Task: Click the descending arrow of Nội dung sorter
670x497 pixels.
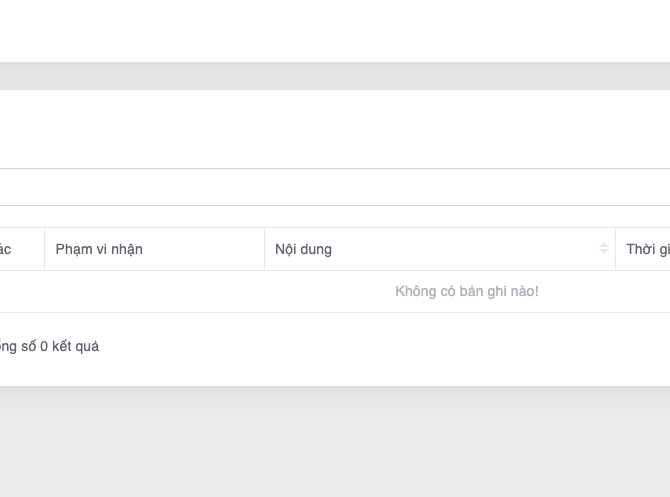Action: [x=604, y=252]
